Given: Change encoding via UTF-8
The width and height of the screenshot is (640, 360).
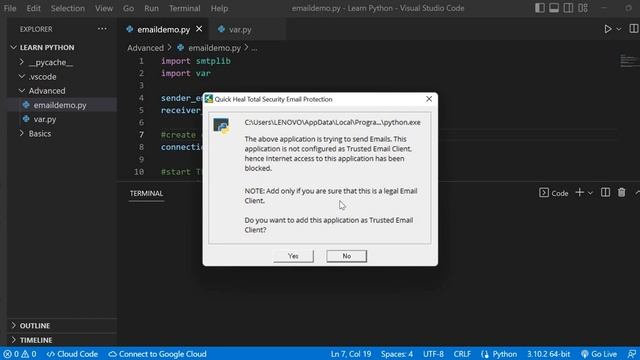Looking at the screenshot, I should point(433,354).
